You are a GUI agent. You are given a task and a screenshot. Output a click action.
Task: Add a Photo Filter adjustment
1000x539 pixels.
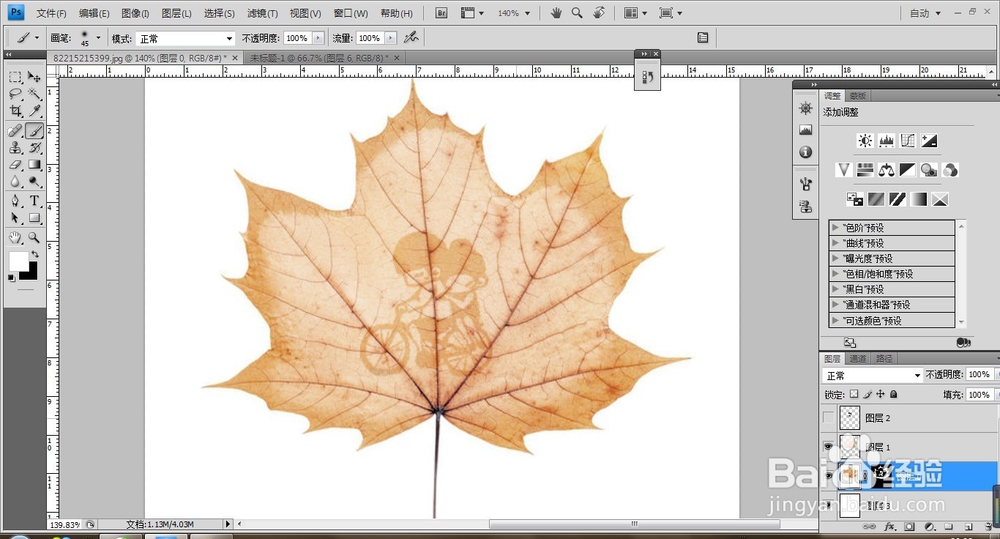929,170
